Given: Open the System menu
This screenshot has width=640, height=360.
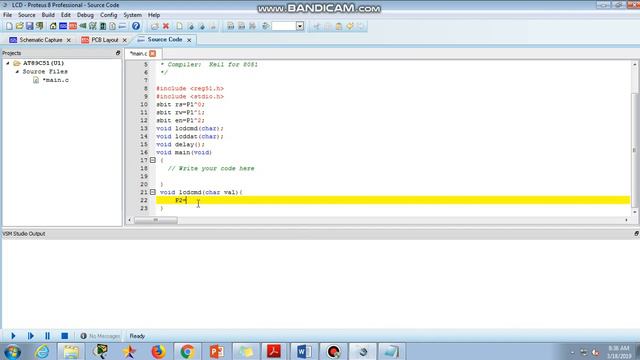Looking at the screenshot, I should [133, 15].
